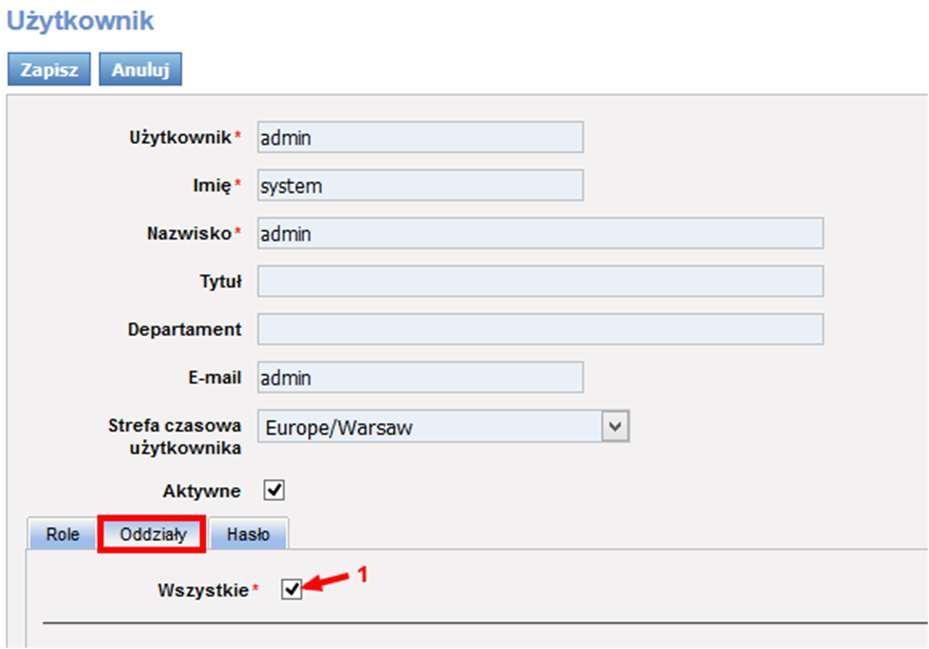Click into the empty Tytuł field
929x649 pixels.
pyautogui.click(x=540, y=282)
